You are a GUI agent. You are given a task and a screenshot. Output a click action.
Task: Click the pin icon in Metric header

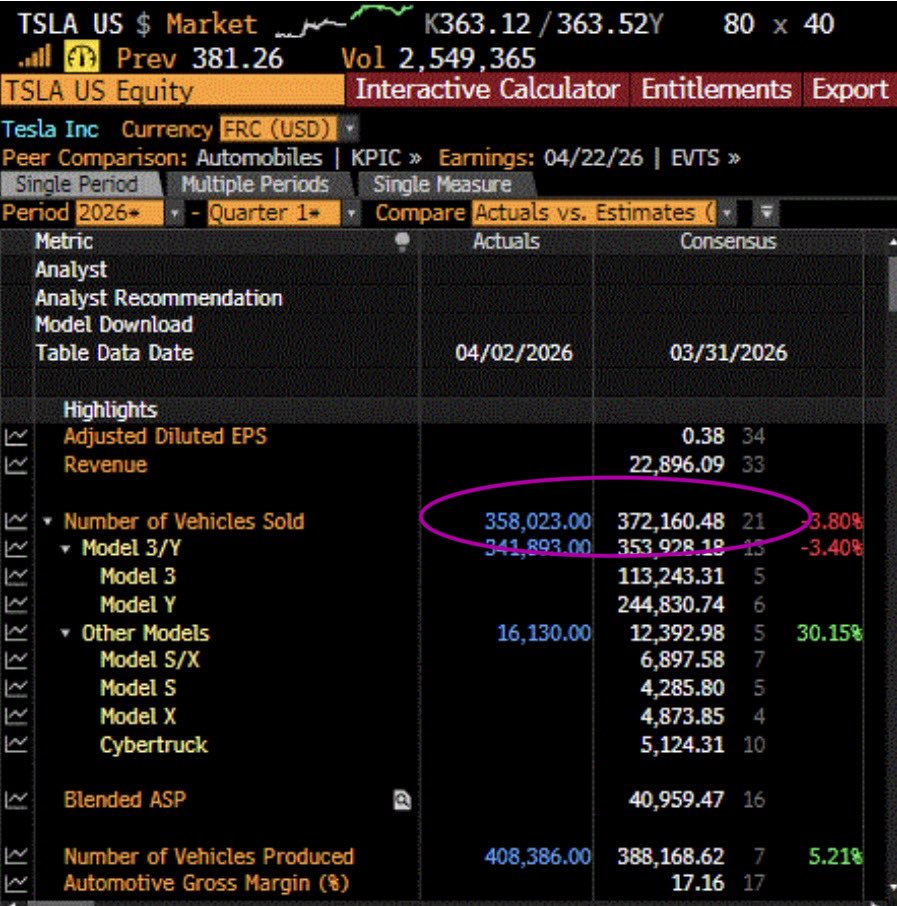point(402,242)
